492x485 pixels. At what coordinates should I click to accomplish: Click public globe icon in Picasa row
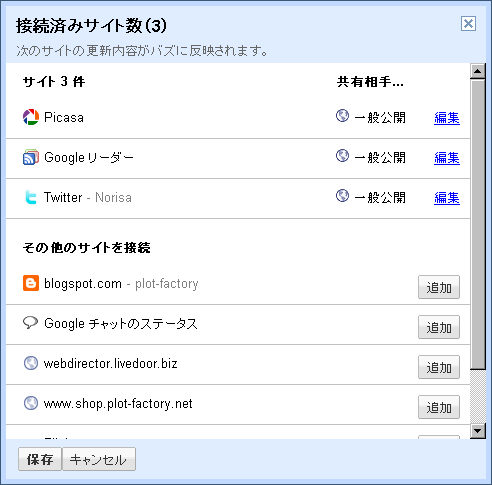tap(342, 116)
